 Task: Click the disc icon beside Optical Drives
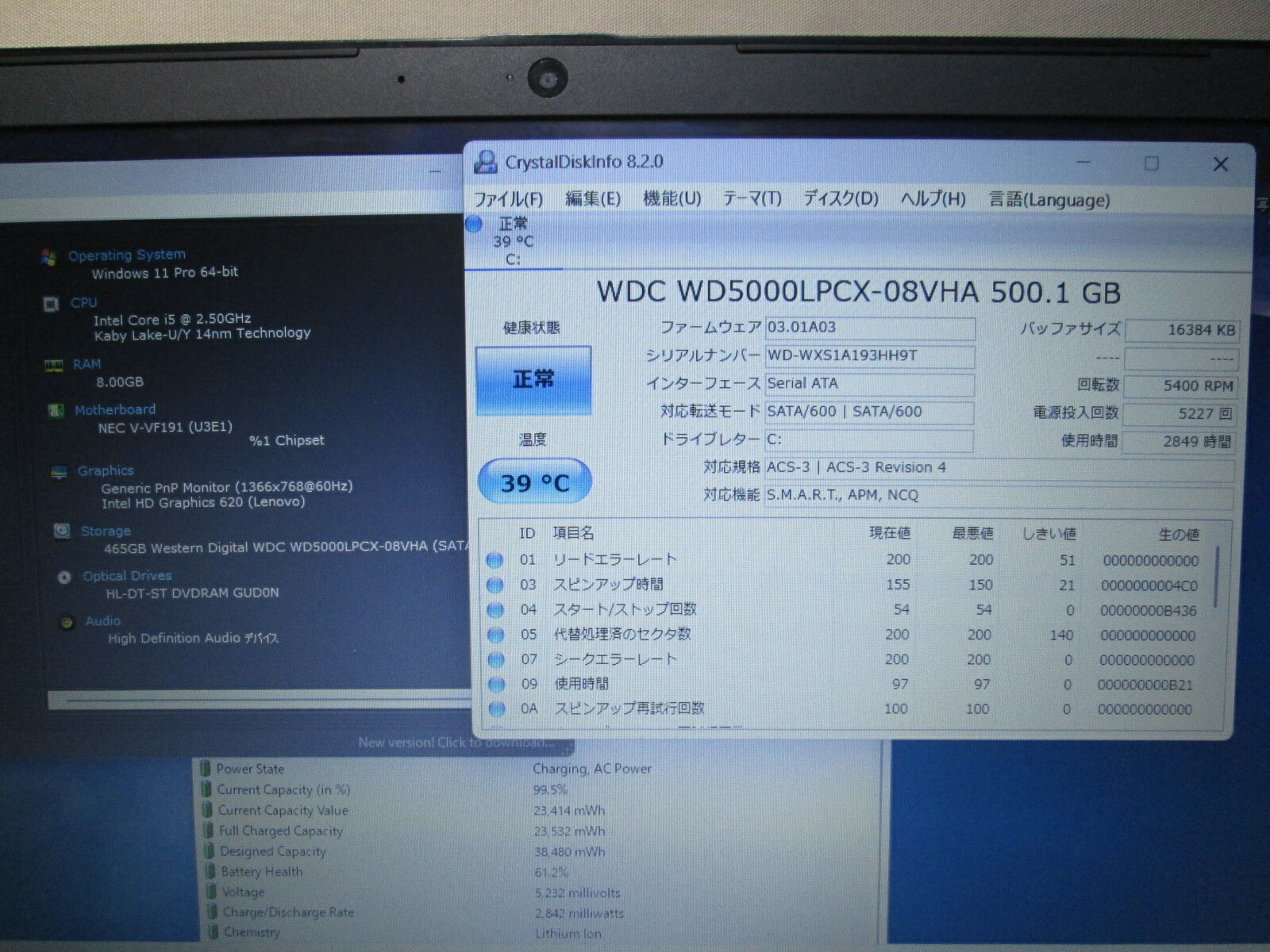click(x=64, y=577)
